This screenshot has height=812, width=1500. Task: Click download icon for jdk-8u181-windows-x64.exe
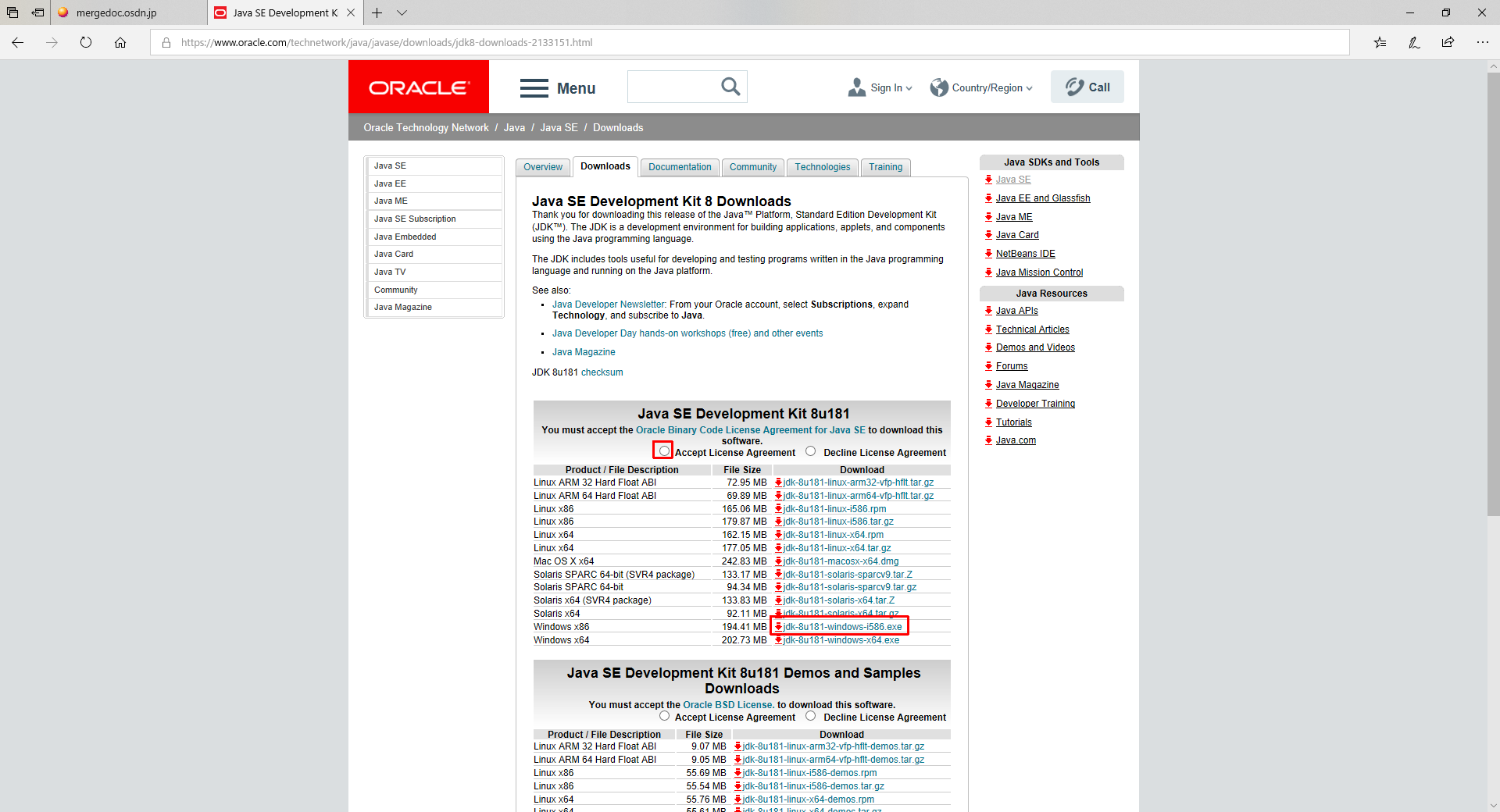[779, 640]
